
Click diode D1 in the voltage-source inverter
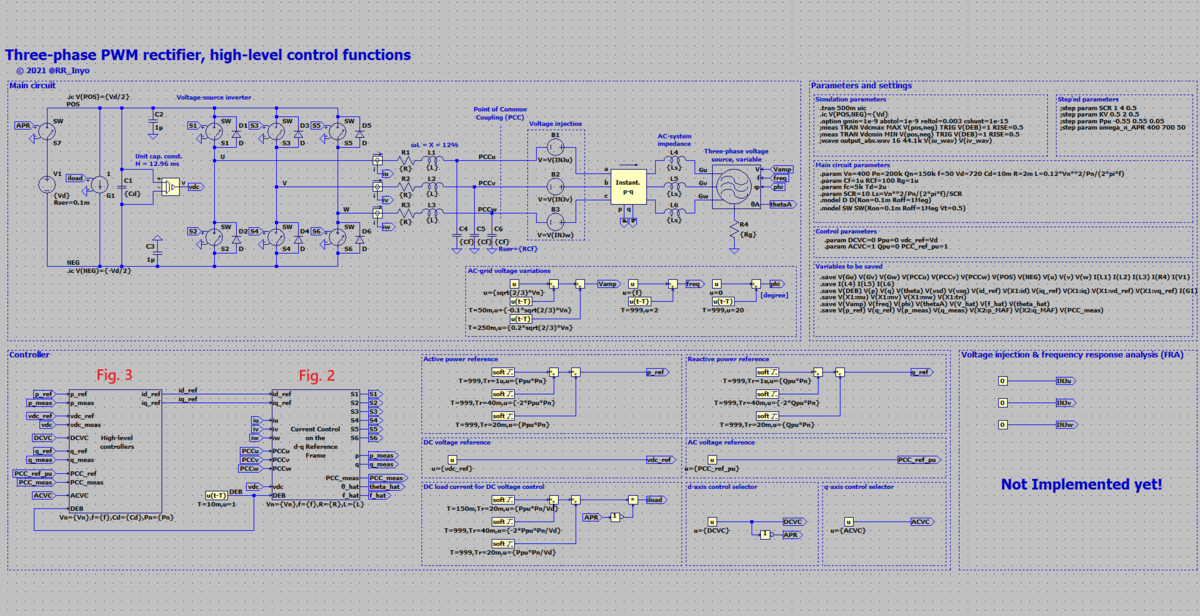pos(237,132)
